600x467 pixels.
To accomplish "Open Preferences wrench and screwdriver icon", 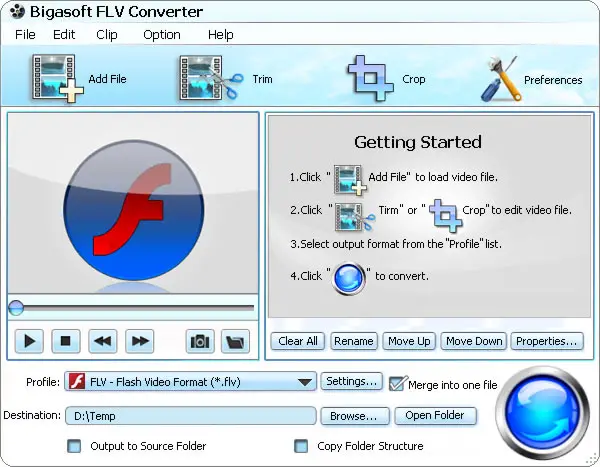I will pyautogui.click(x=501, y=79).
